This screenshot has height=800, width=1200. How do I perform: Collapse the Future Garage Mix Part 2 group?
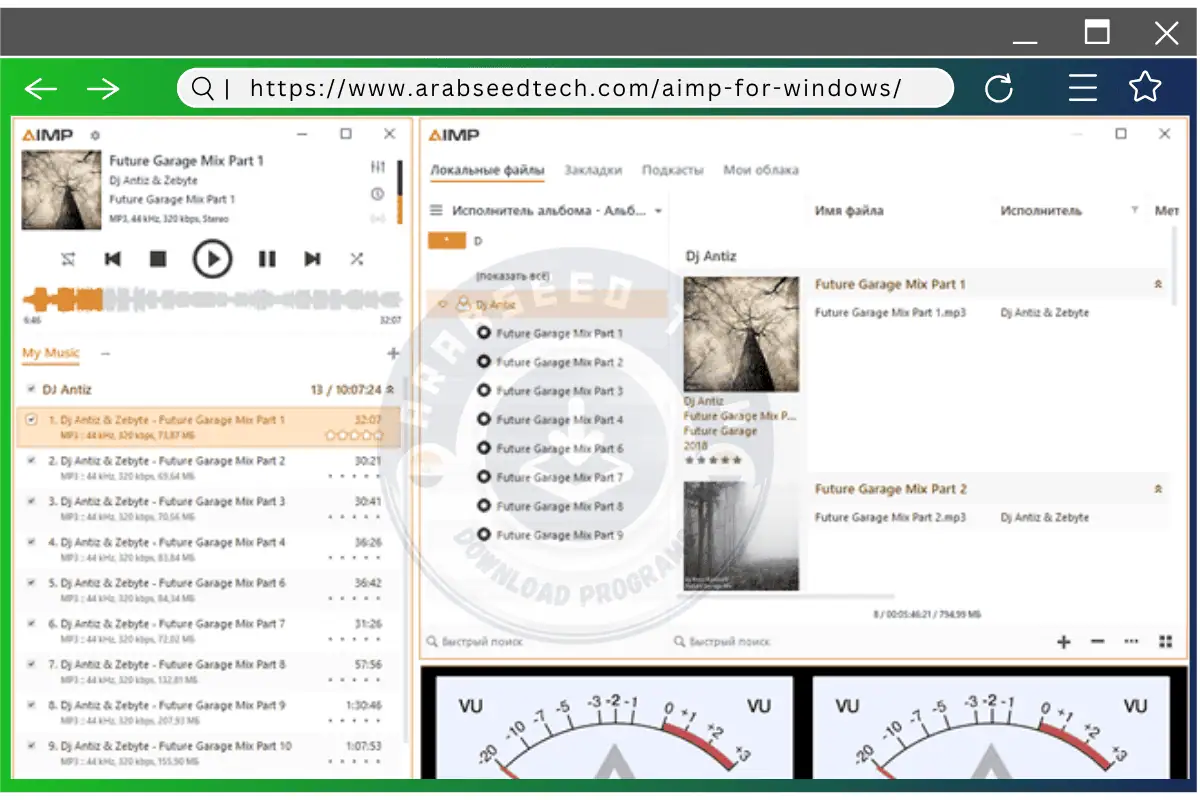pyautogui.click(x=1157, y=489)
